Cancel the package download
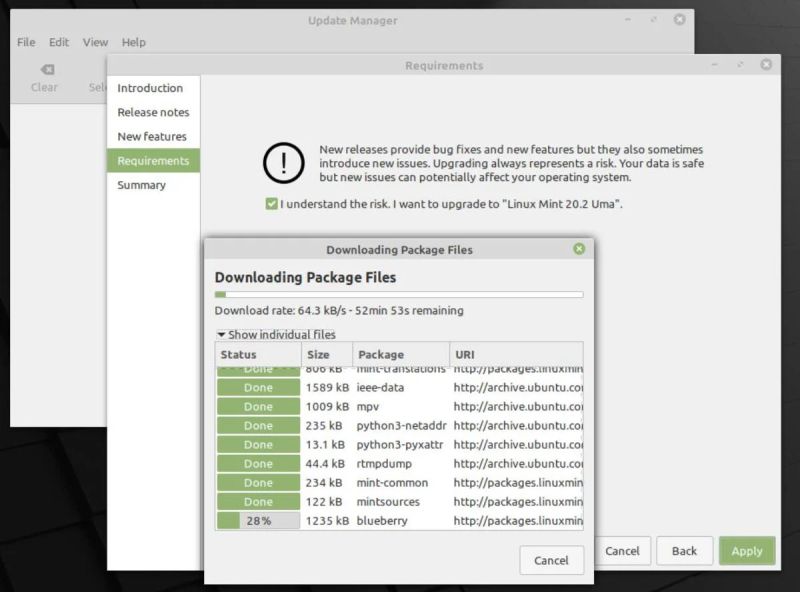This screenshot has width=800, height=592. point(551,561)
